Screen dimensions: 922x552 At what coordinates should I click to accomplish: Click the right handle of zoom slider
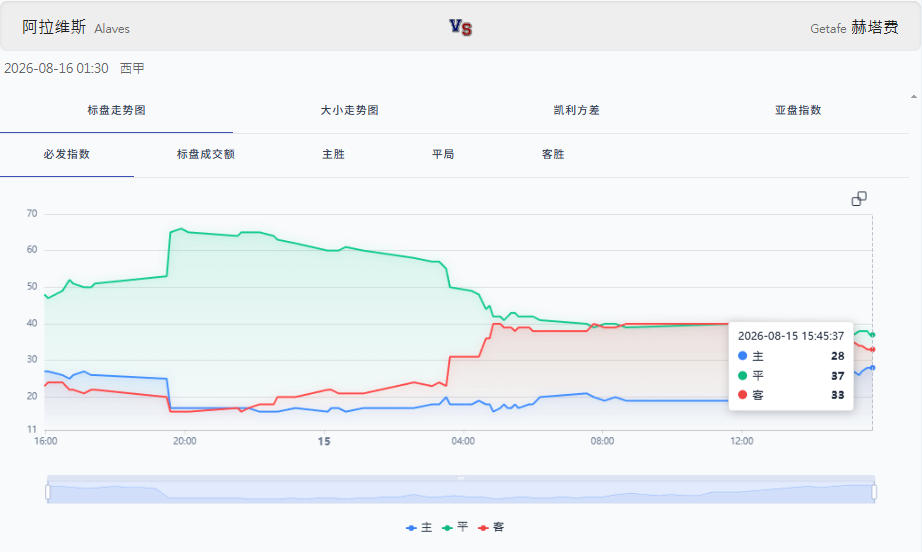point(874,492)
